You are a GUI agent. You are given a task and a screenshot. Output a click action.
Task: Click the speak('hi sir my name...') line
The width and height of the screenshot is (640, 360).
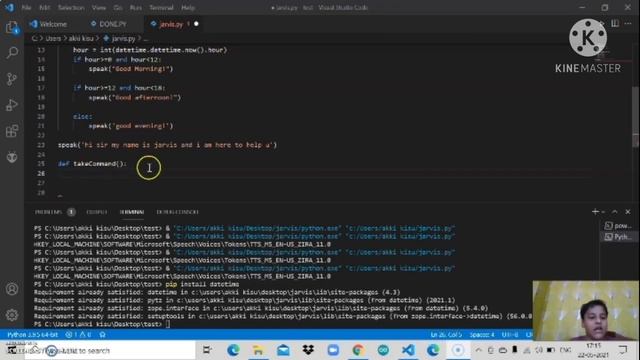pyautogui.click(x=167, y=145)
